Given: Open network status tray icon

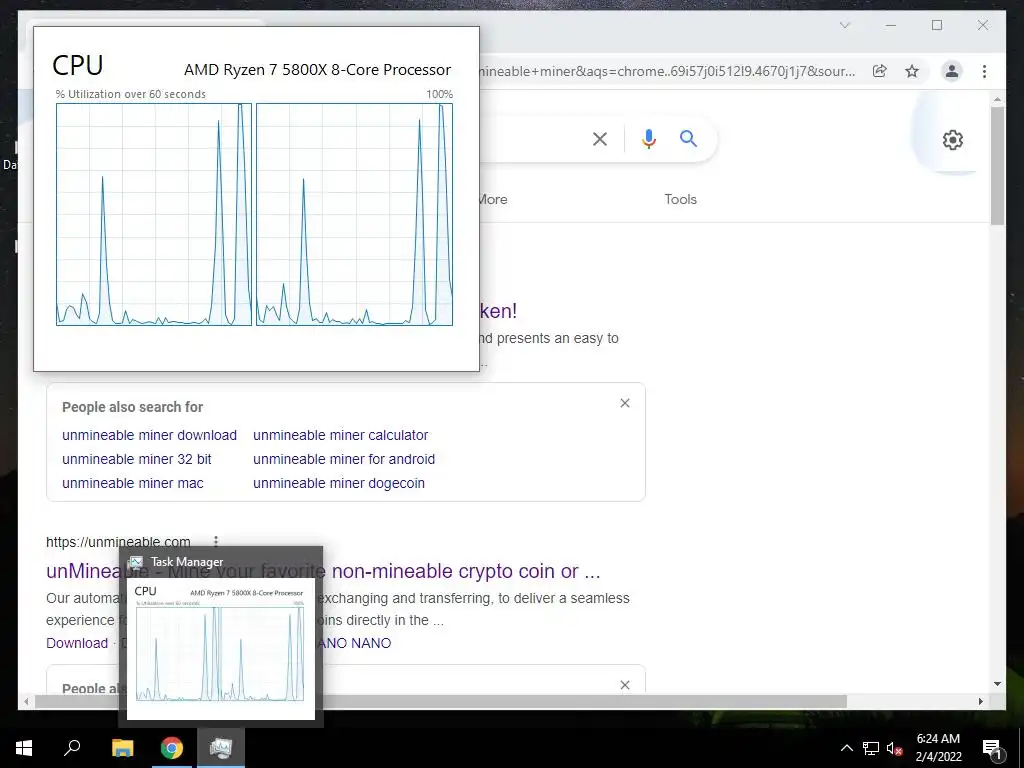Looking at the screenshot, I should (x=871, y=748).
